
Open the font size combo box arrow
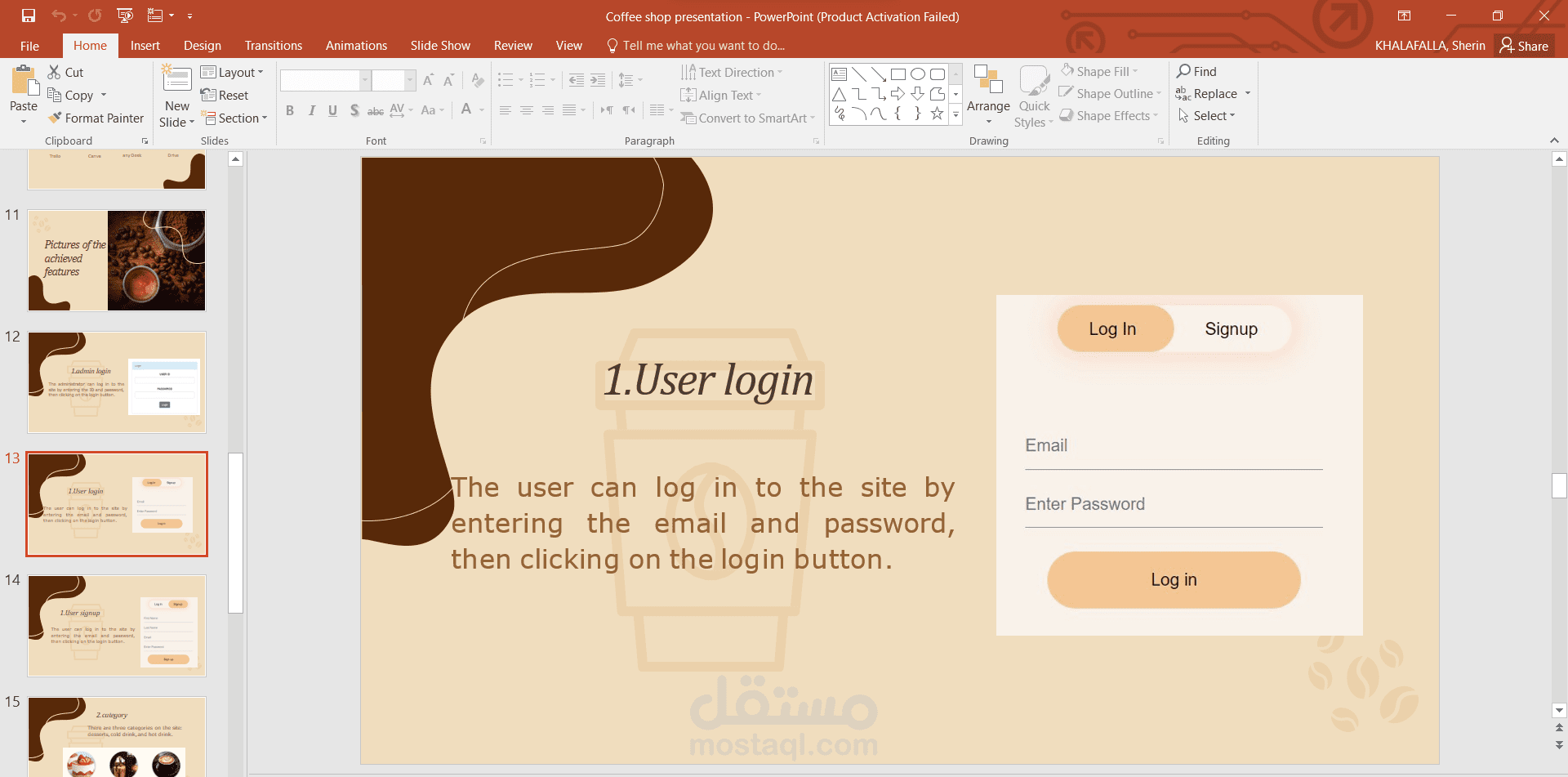point(410,80)
